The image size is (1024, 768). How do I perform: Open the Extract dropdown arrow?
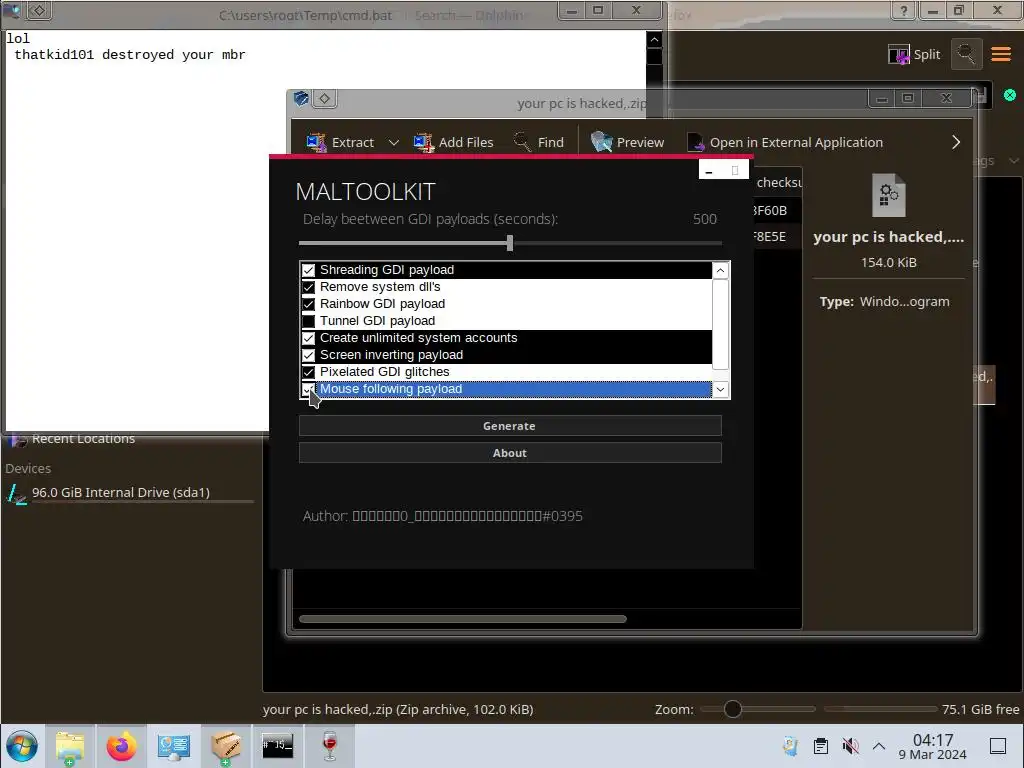[x=394, y=142]
